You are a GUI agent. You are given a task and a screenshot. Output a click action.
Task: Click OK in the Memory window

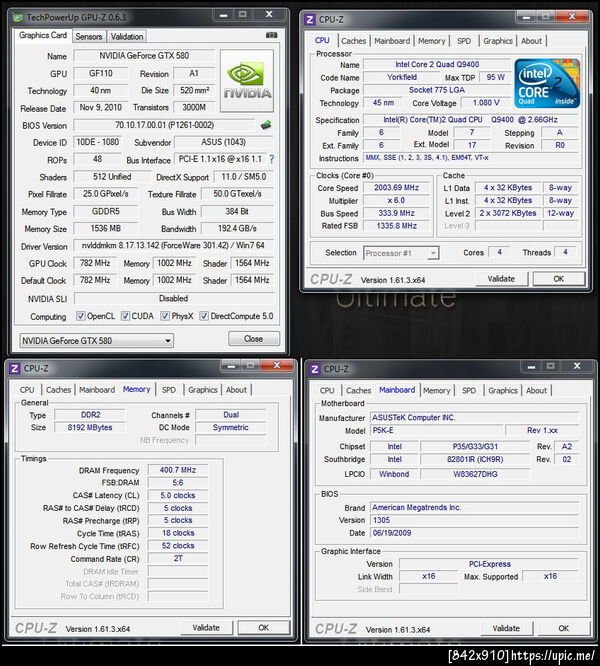click(264, 628)
